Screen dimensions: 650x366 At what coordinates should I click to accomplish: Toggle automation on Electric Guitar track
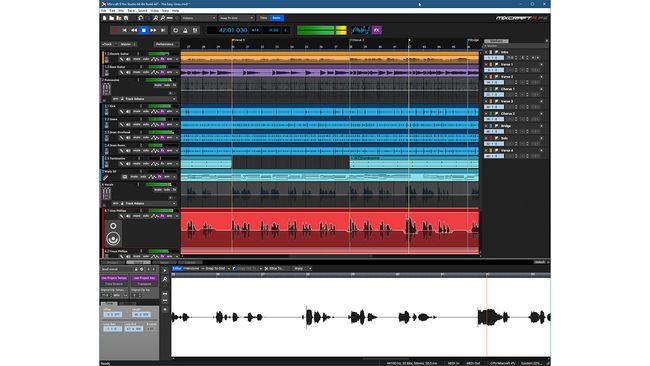[x=155, y=59]
